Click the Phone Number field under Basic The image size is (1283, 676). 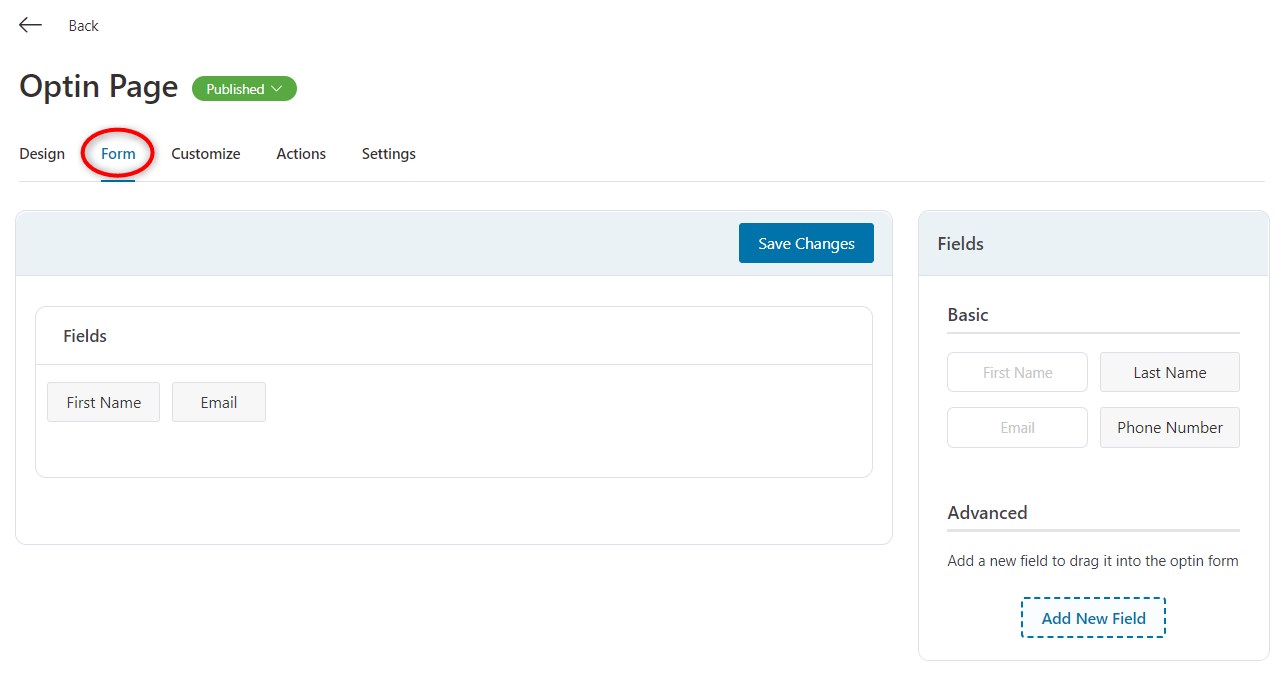pyautogui.click(x=1169, y=427)
